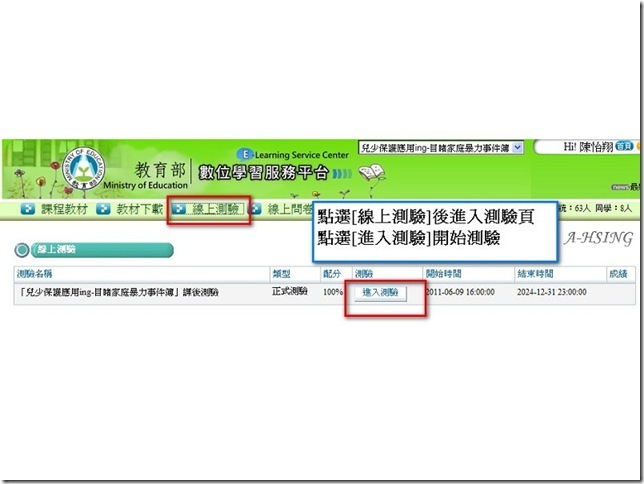Open the 教材下載 menu item
The width and height of the screenshot is (644, 484).
[140, 209]
